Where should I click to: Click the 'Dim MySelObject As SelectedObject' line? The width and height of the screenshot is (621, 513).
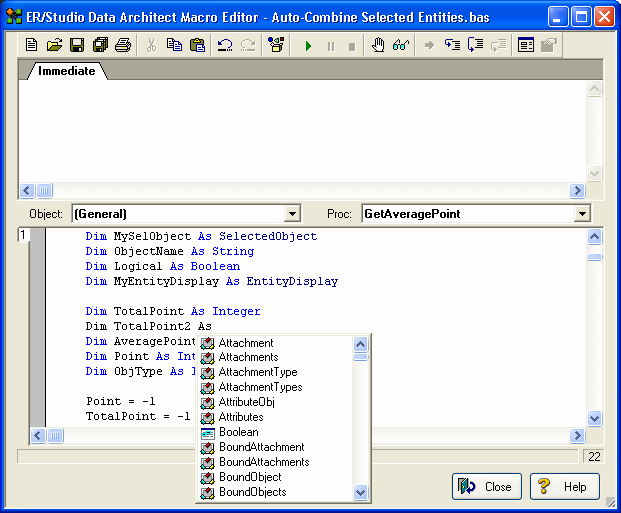click(x=201, y=236)
